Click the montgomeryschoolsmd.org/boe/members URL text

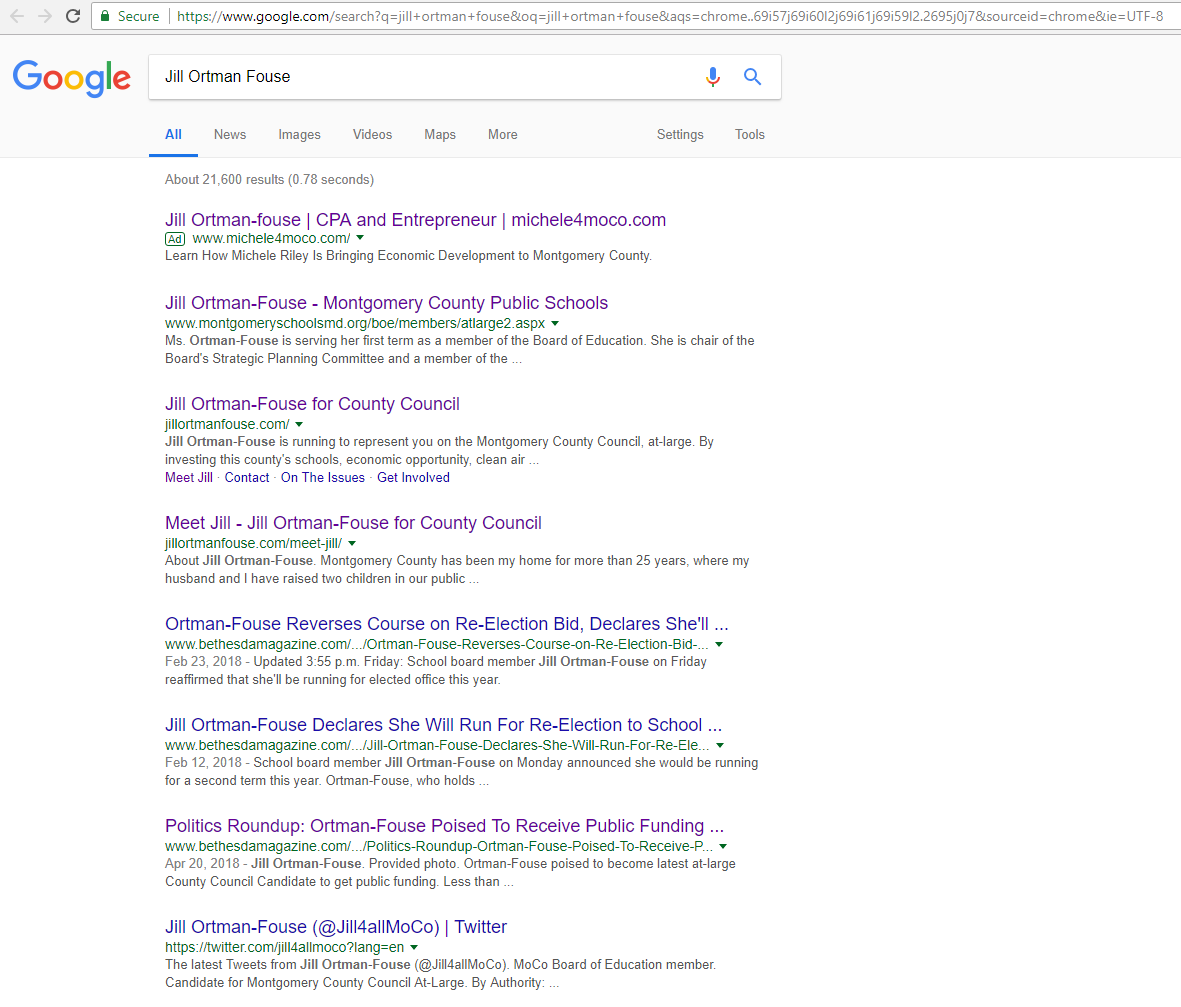355,323
